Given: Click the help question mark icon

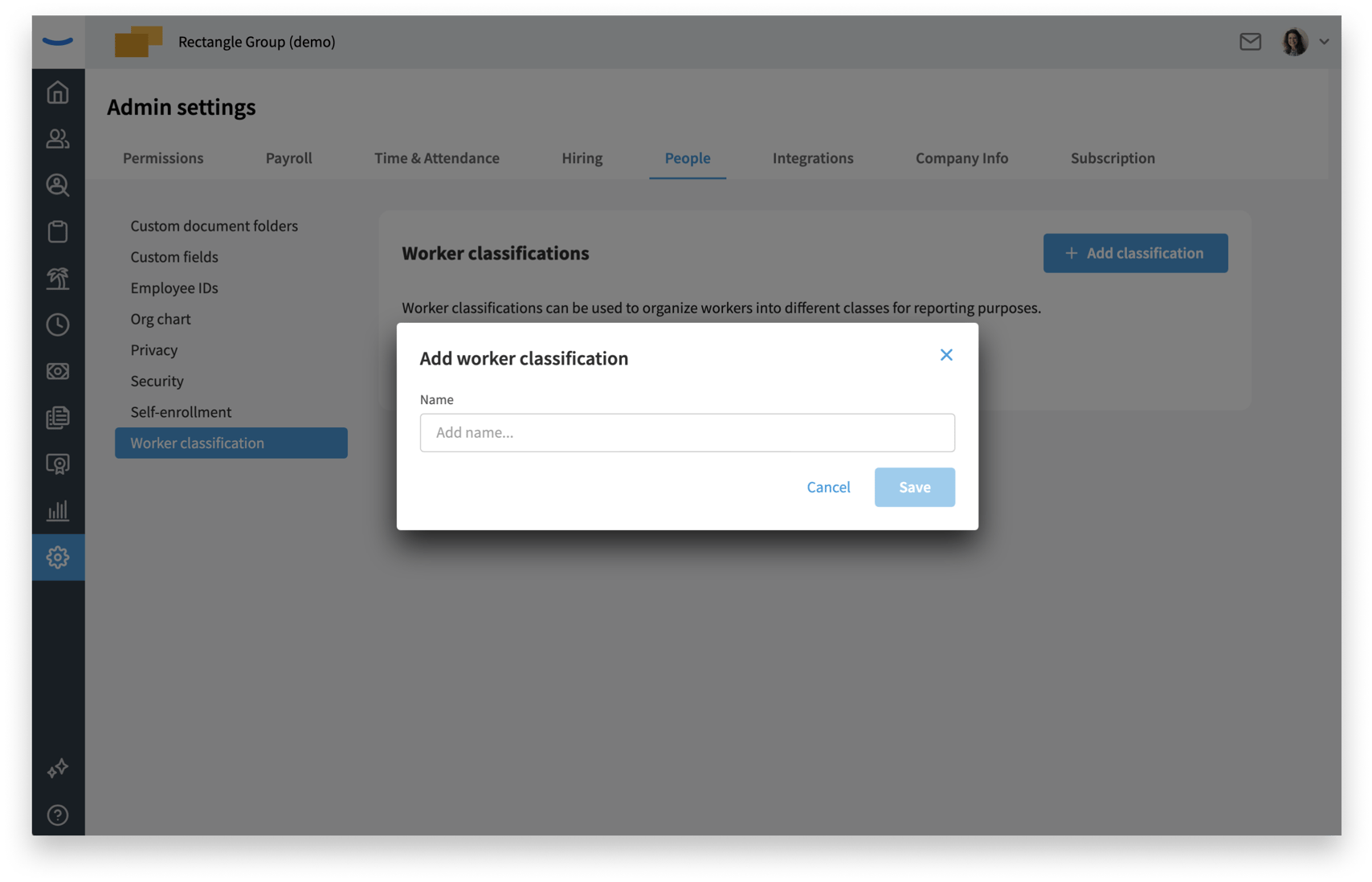Looking at the screenshot, I should pos(57,815).
